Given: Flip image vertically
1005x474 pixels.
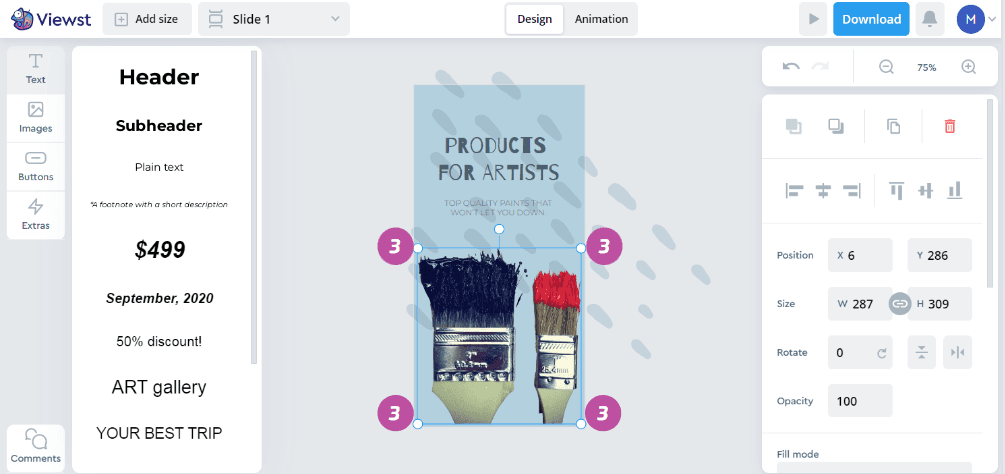Looking at the screenshot, I should (x=922, y=352).
